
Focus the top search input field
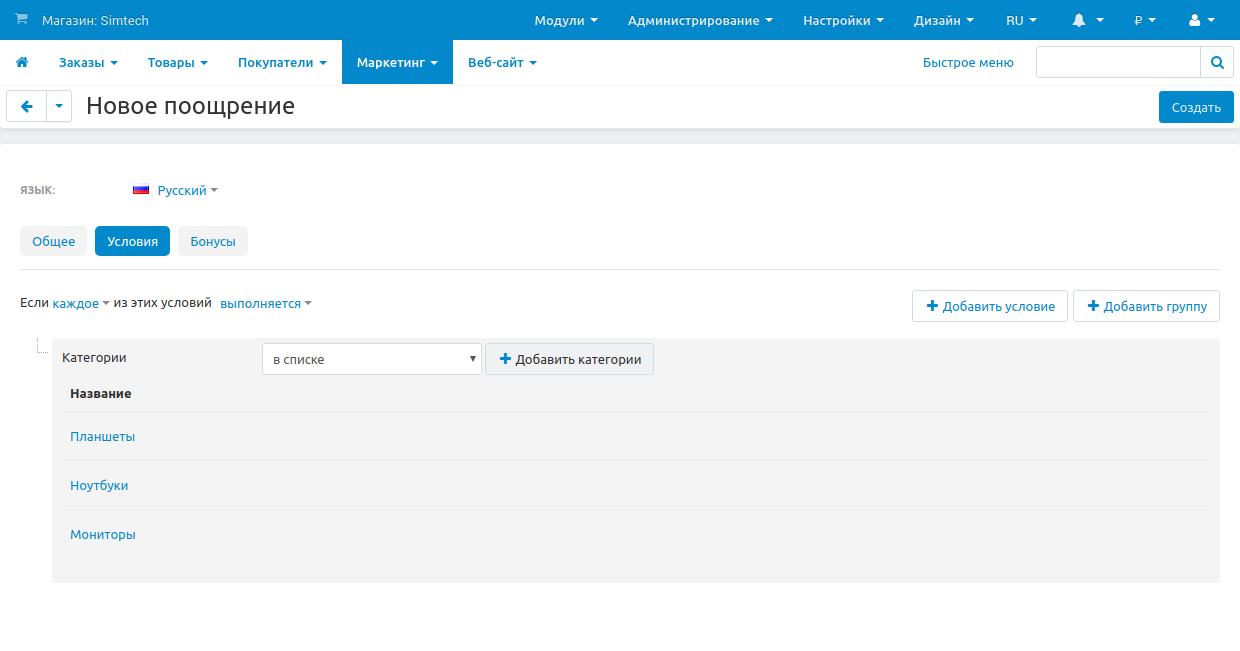1118,62
